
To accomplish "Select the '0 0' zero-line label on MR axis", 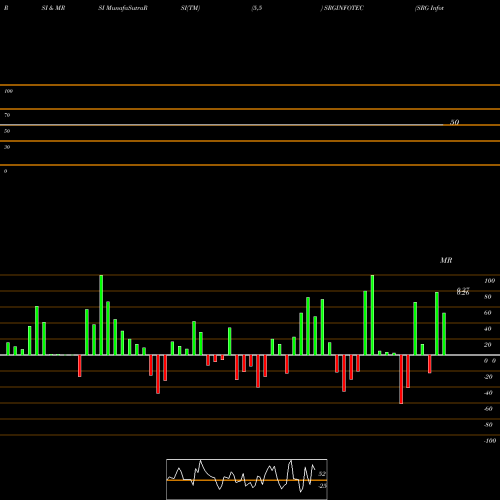I will [490, 361].
